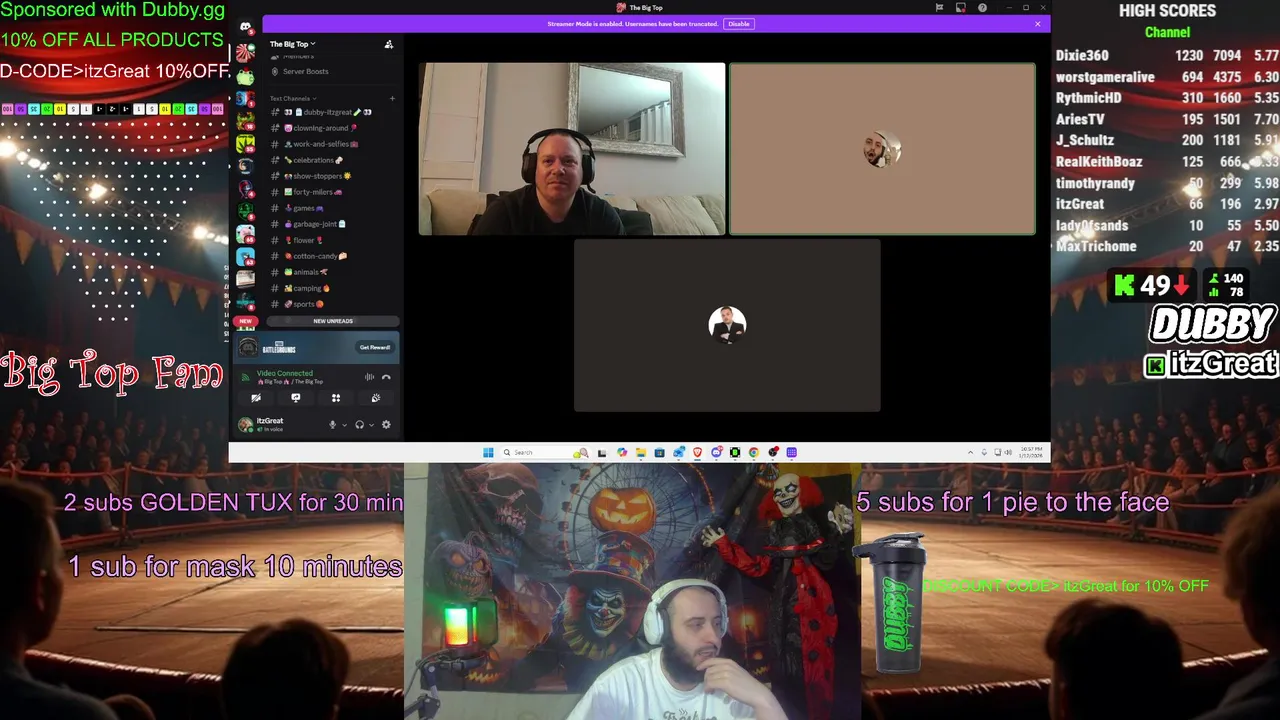This screenshot has height=720, width=1280.
Task: Share your screen in the voice panel
Action: 296,398
